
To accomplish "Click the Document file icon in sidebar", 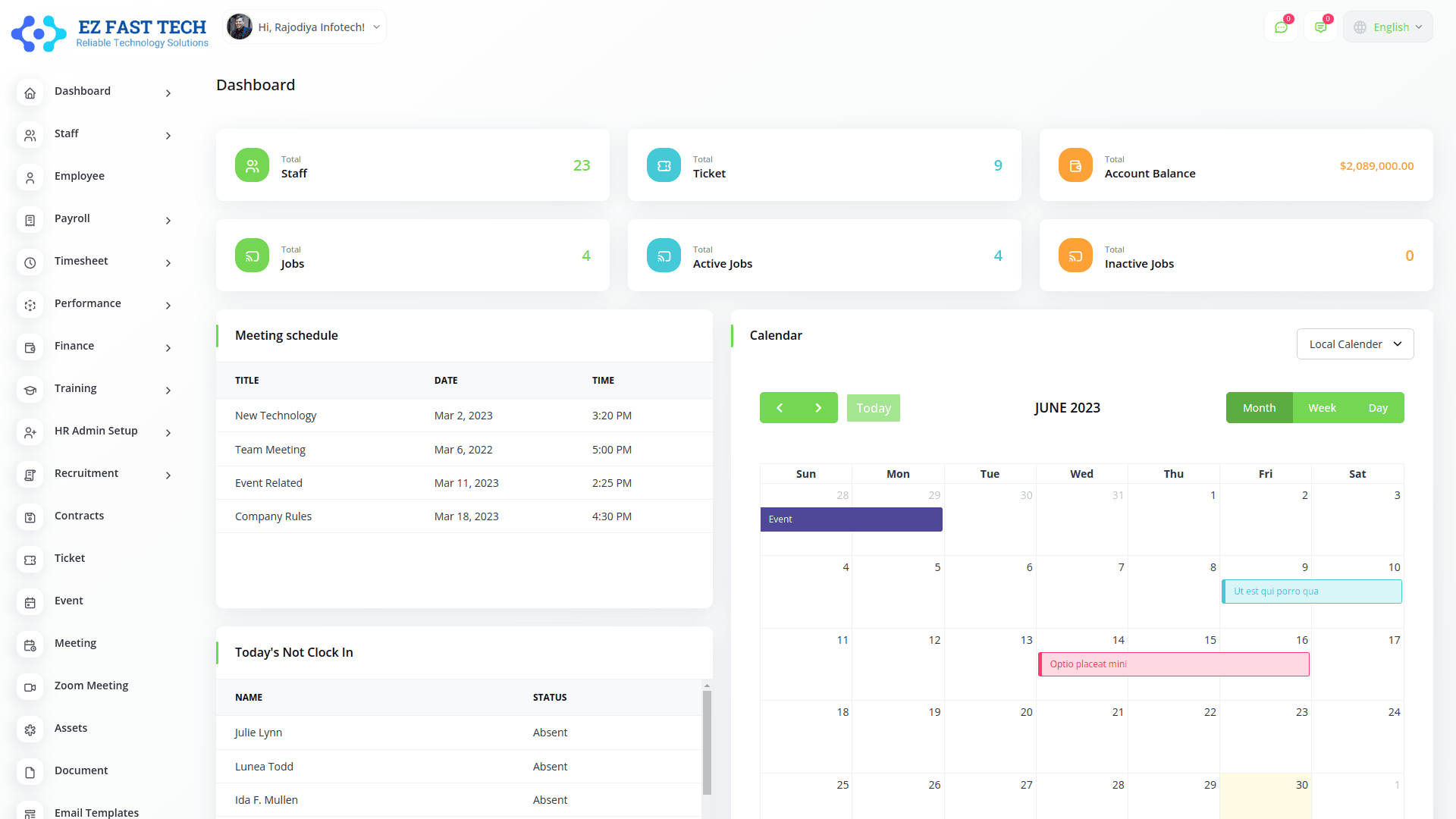I will click(30, 772).
